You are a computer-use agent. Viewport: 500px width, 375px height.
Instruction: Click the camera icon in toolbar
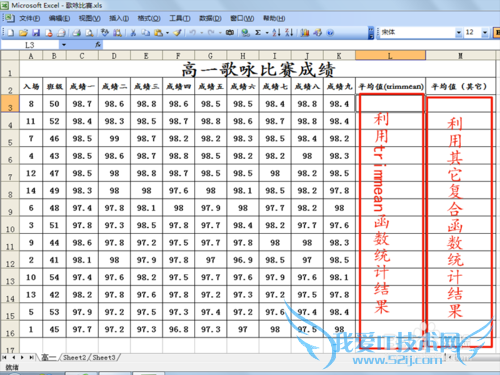click(230, 33)
